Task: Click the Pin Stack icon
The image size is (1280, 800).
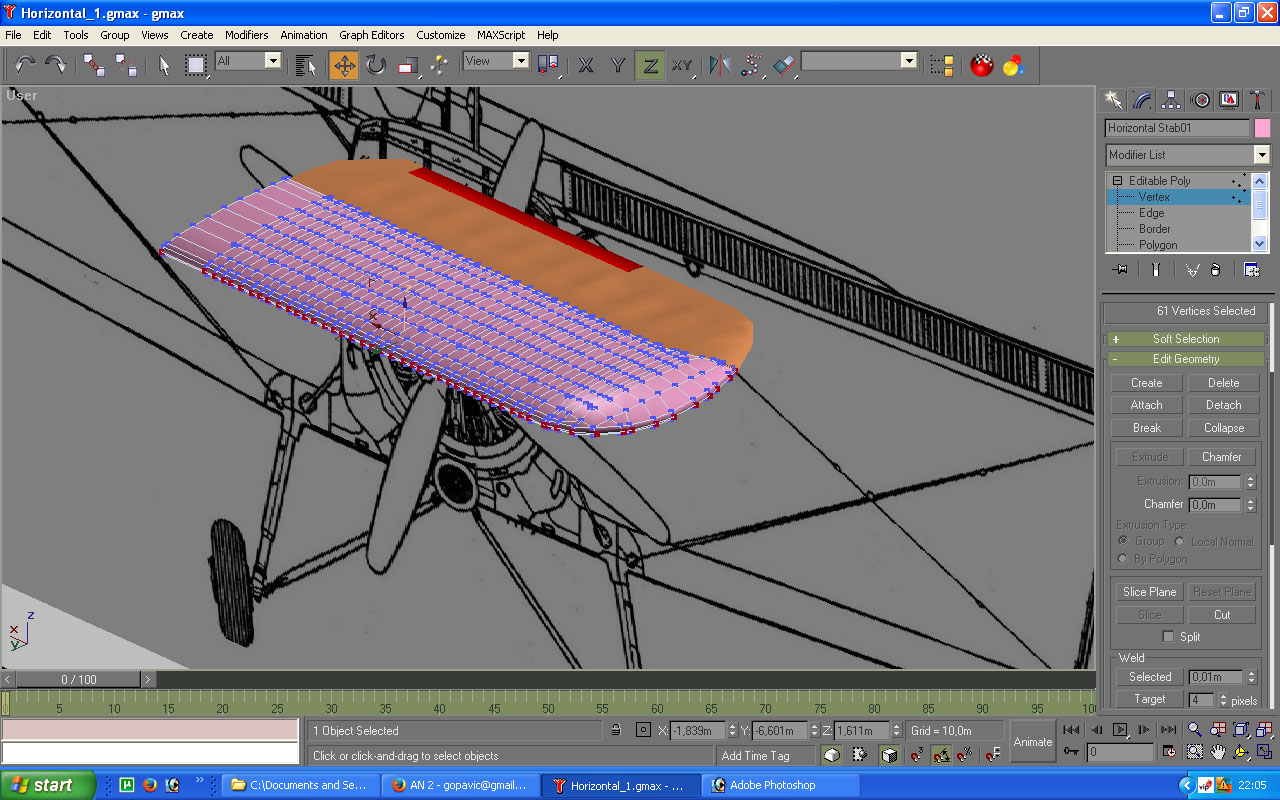Action: 1119,269
